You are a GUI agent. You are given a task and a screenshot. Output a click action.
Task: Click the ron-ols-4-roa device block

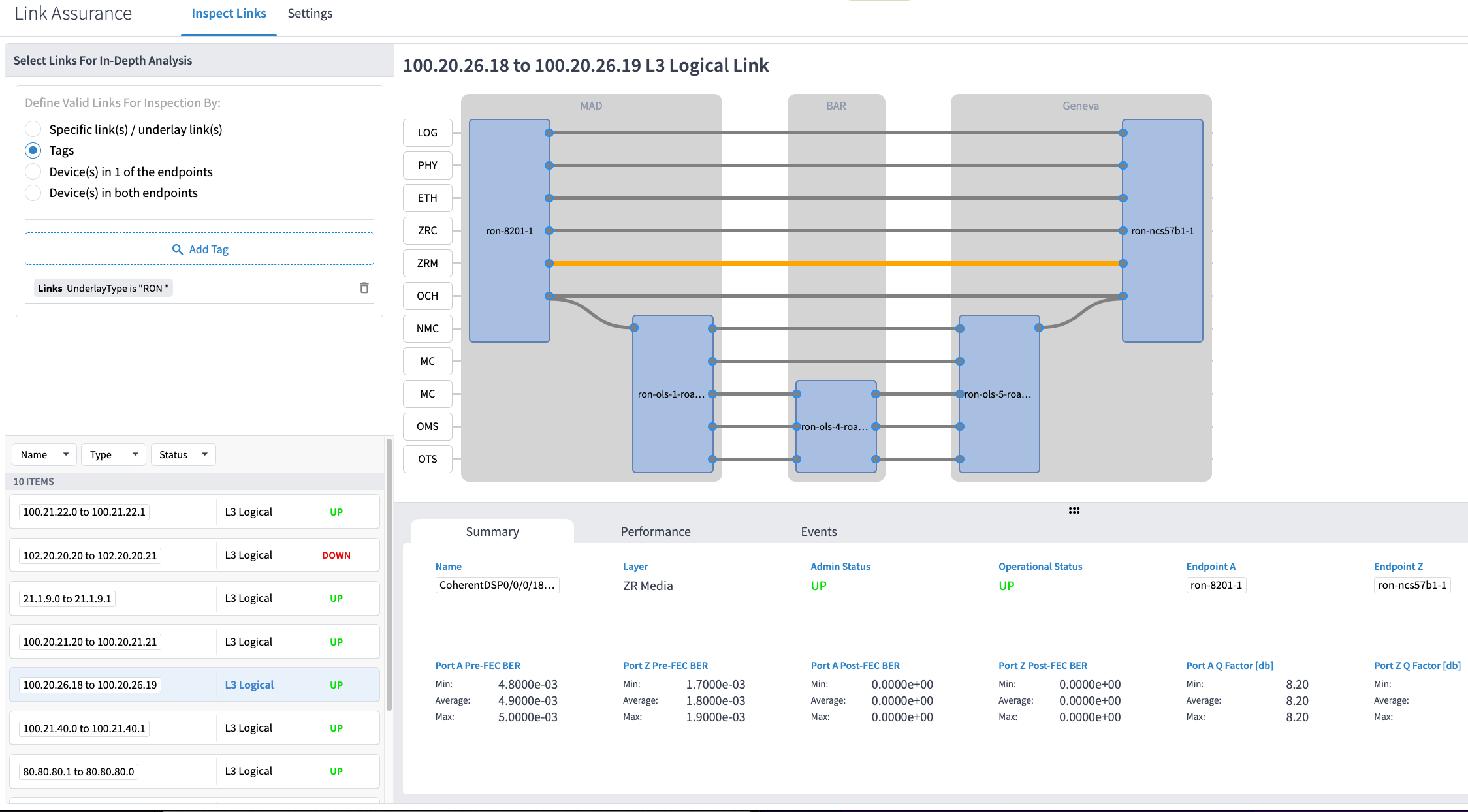point(835,426)
